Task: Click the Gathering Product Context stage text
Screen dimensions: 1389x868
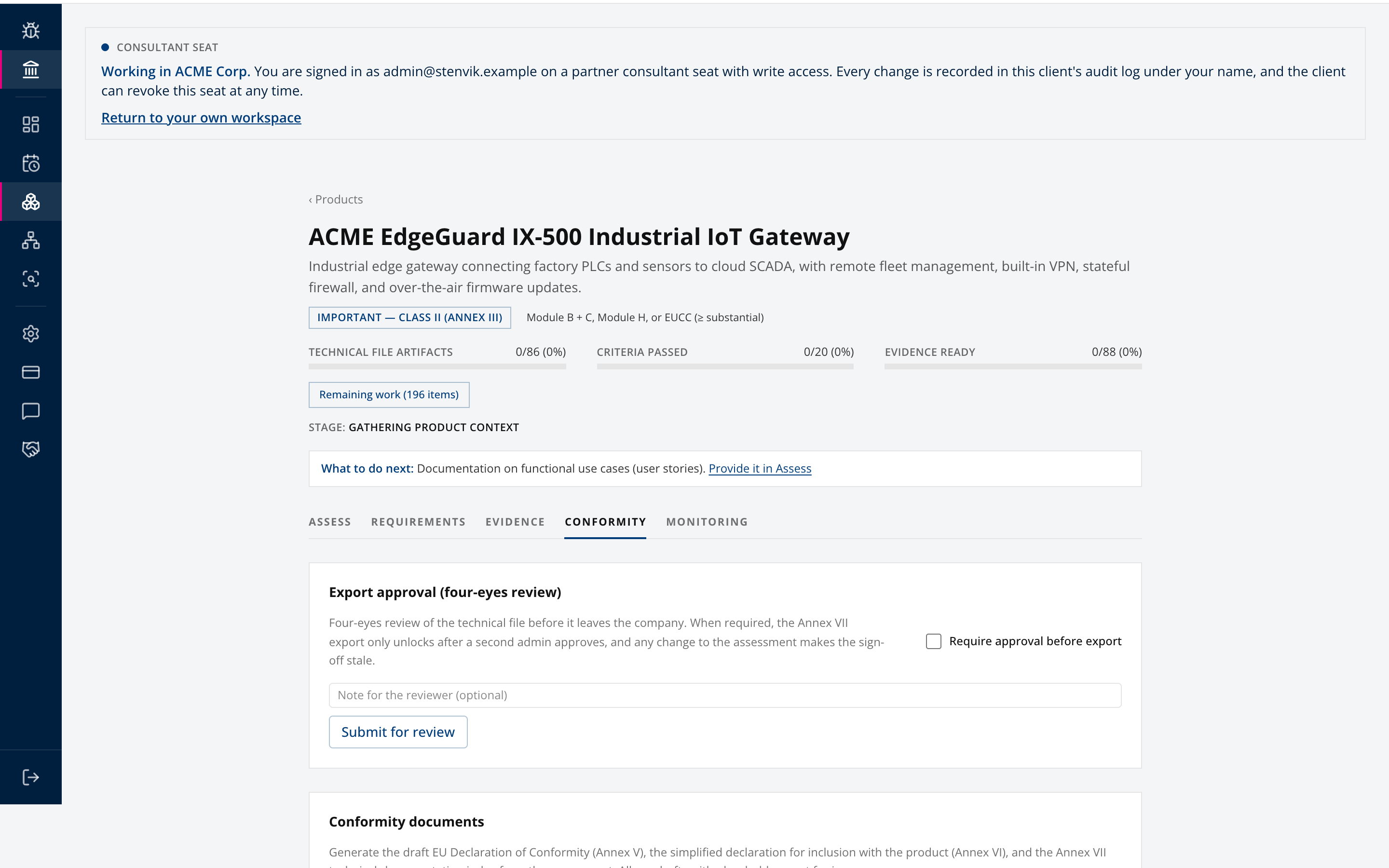Action: pyautogui.click(x=434, y=427)
